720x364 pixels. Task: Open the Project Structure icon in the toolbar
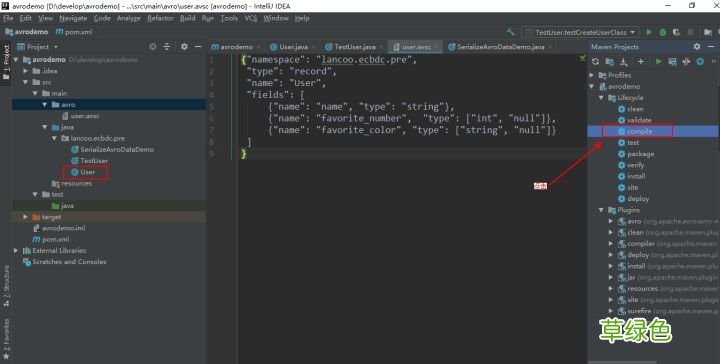708,32
